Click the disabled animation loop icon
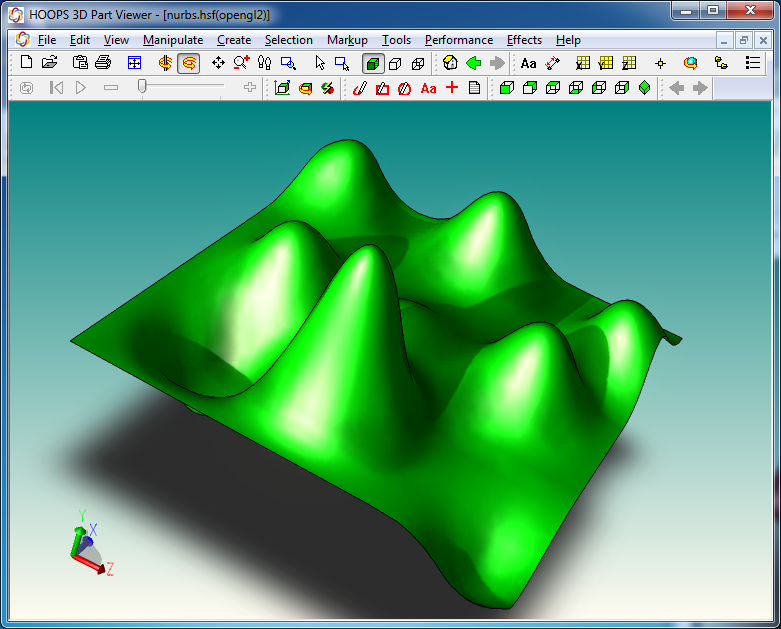 (x=26, y=88)
